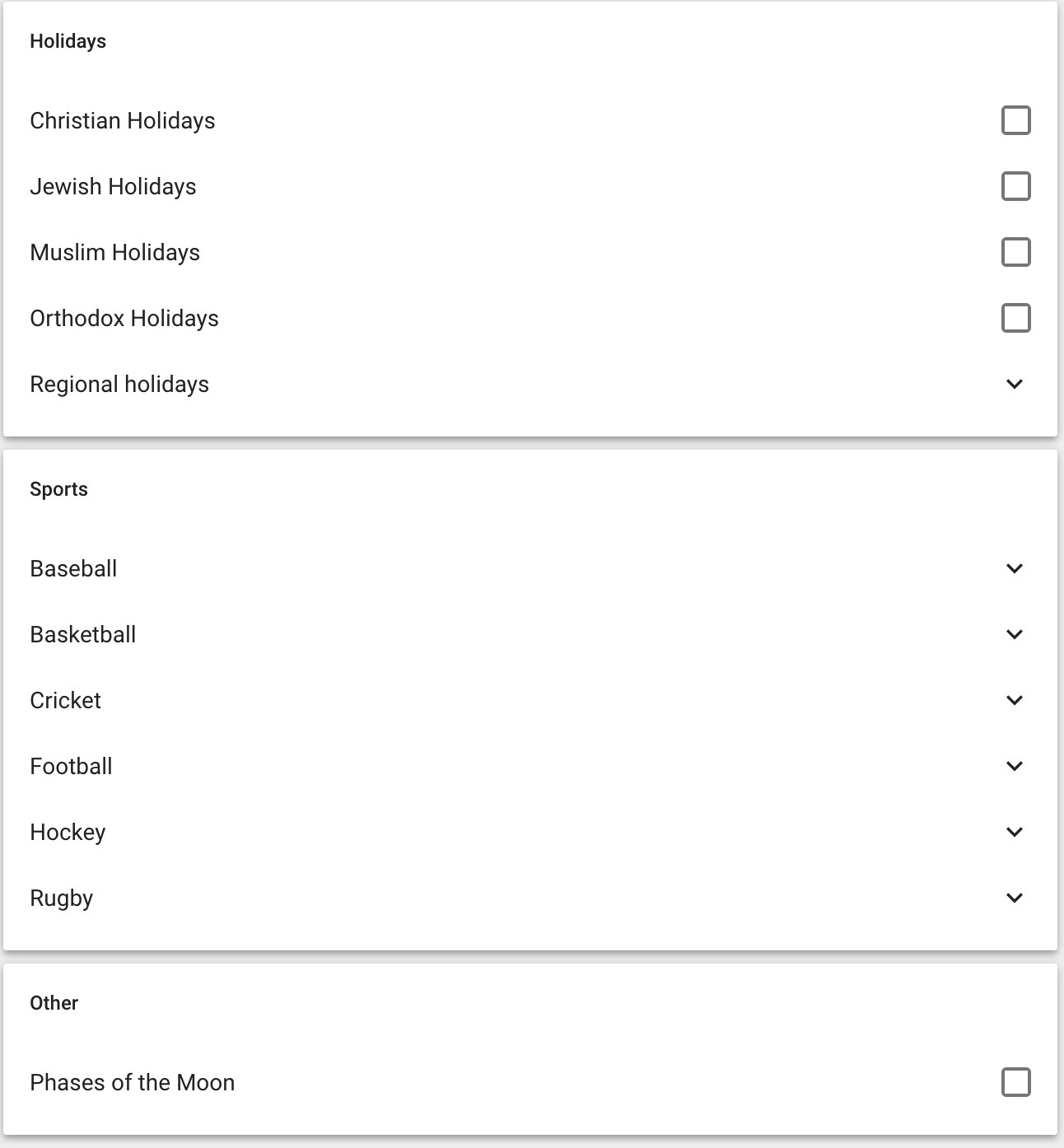Viewport: 1064px width, 1148px height.
Task: Check the Muslim Holidays box
Action: tap(1015, 252)
